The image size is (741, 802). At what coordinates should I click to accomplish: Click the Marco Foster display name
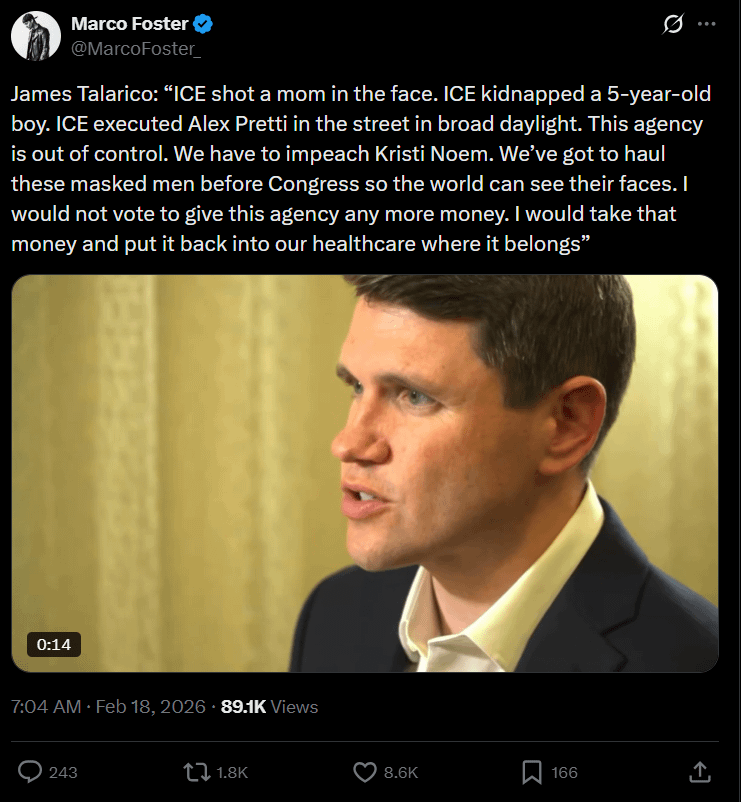(x=130, y=24)
